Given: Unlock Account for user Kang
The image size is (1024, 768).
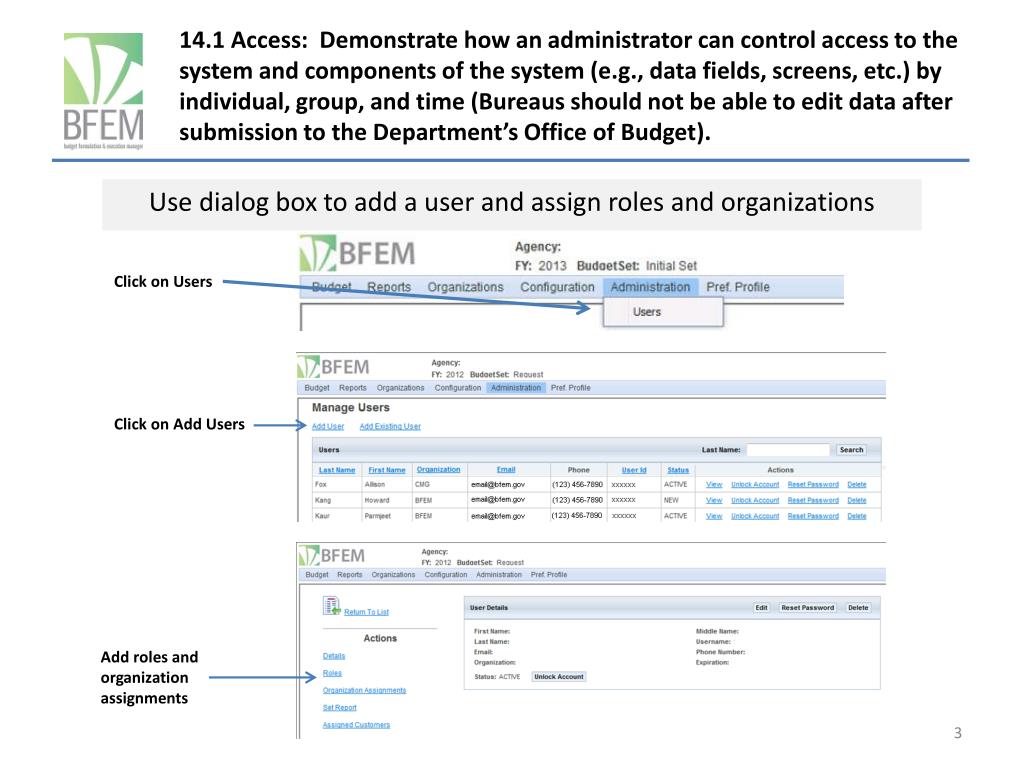Looking at the screenshot, I should 755,500.
